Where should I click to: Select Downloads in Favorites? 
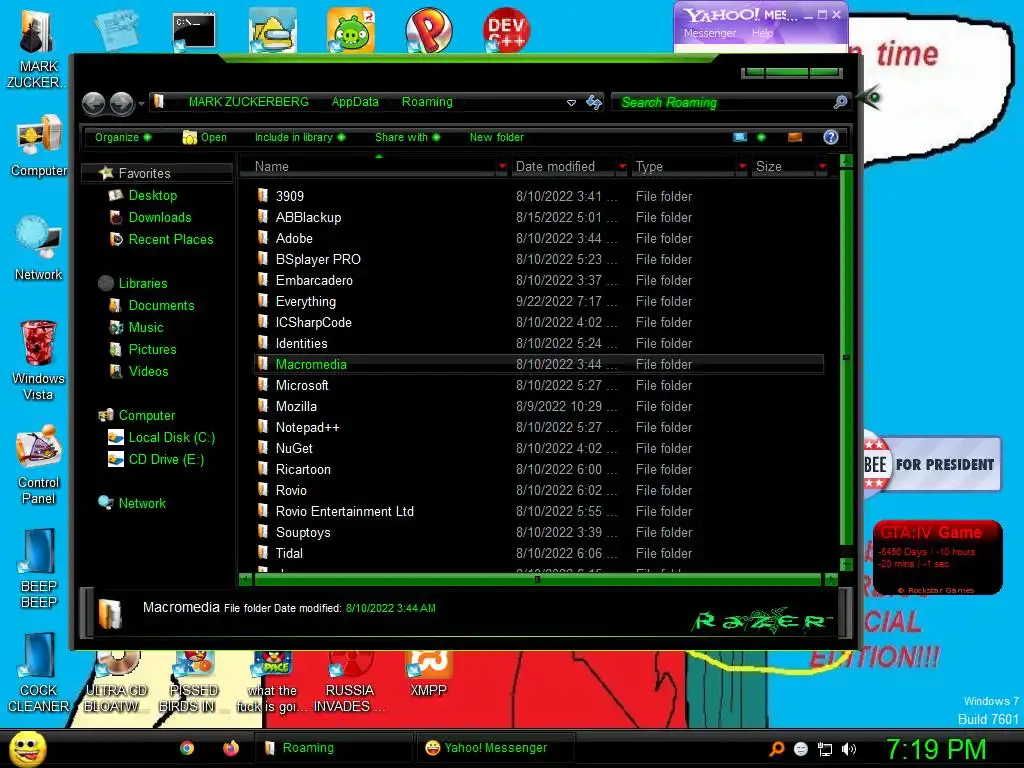pyautogui.click(x=160, y=217)
